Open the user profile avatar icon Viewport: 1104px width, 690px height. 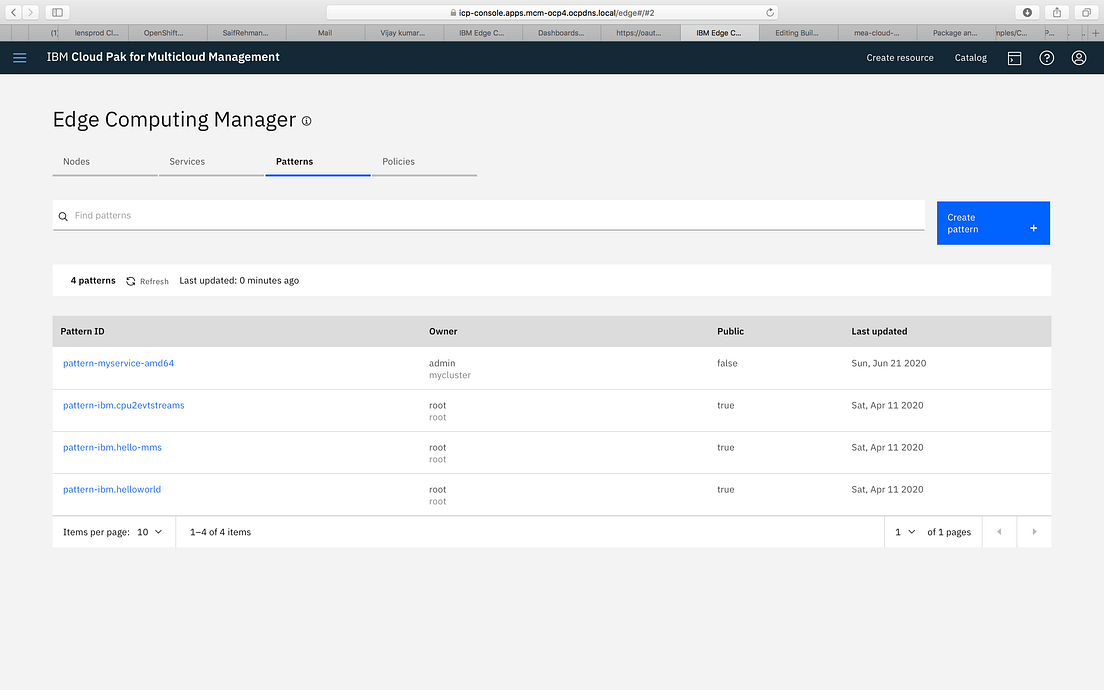point(1078,58)
